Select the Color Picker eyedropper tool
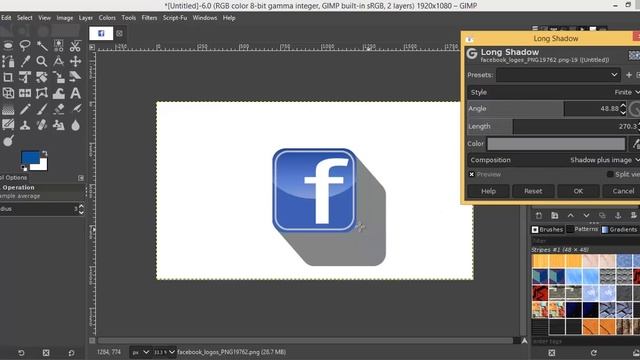 point(25,61)
